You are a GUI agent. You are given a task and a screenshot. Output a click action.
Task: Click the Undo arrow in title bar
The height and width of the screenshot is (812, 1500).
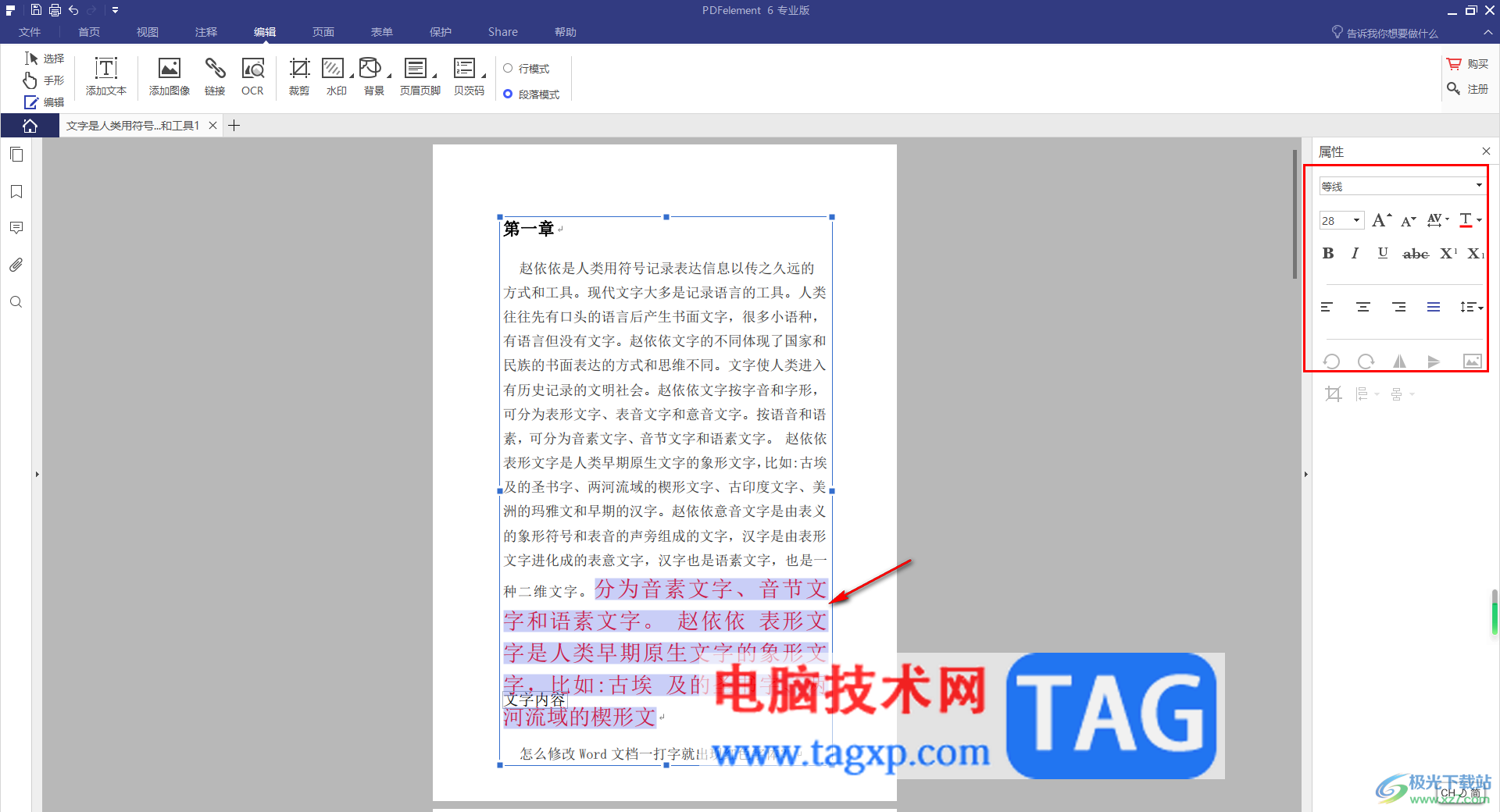click(73, 10)
